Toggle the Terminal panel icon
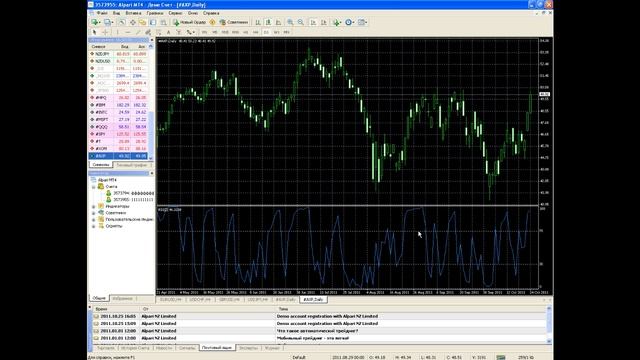 (x=153, y=22)
